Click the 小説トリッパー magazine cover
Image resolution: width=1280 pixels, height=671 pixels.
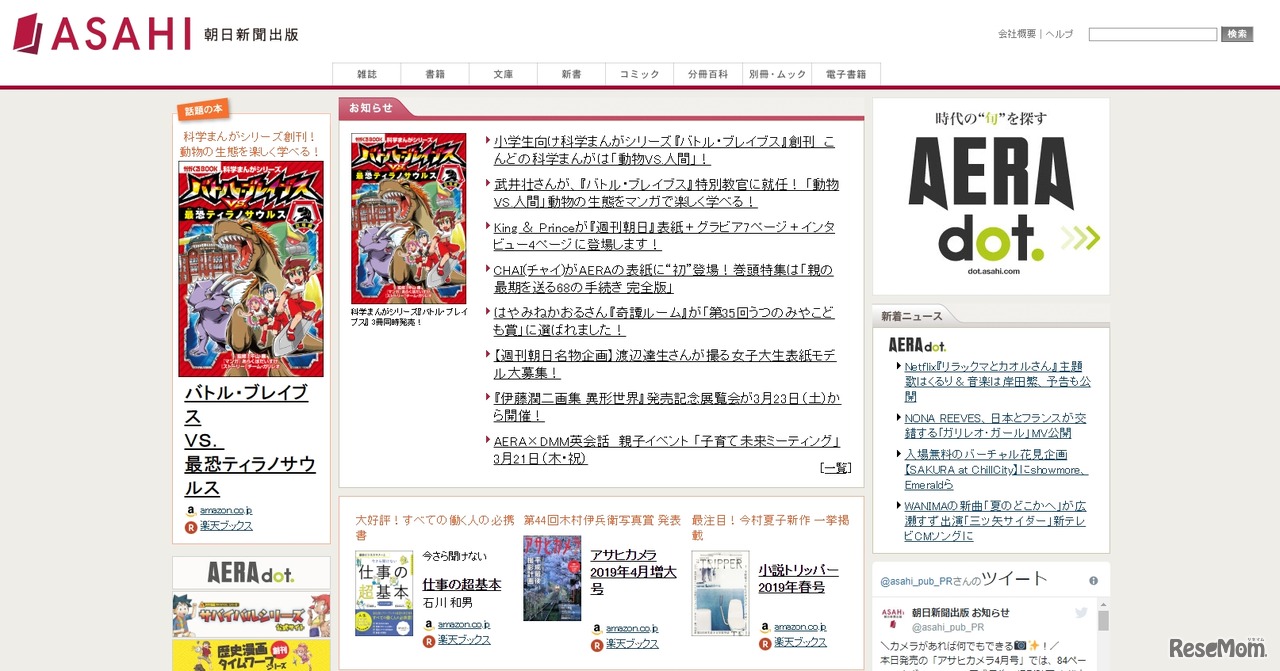720,593
